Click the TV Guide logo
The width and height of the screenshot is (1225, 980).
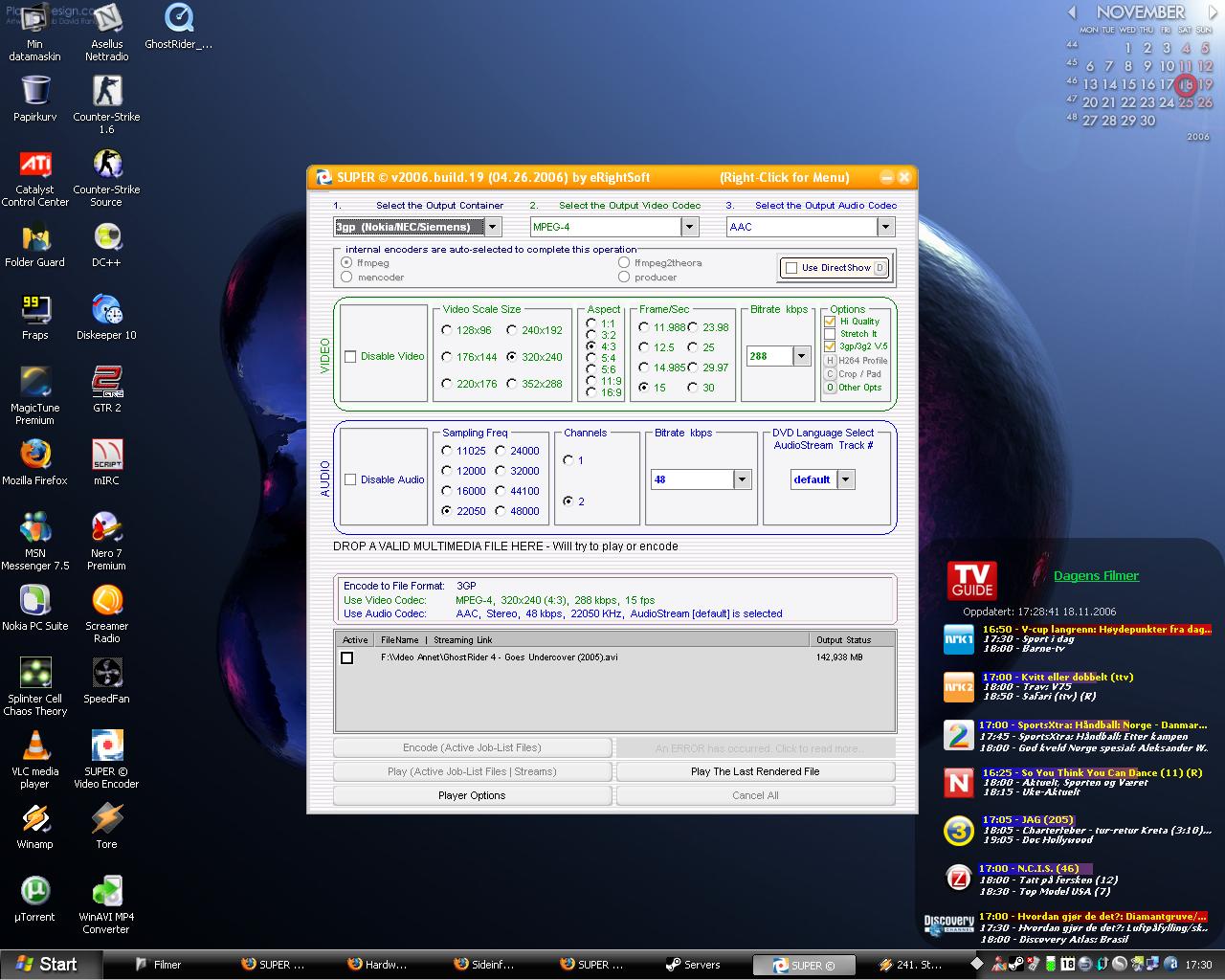point(971,580)
